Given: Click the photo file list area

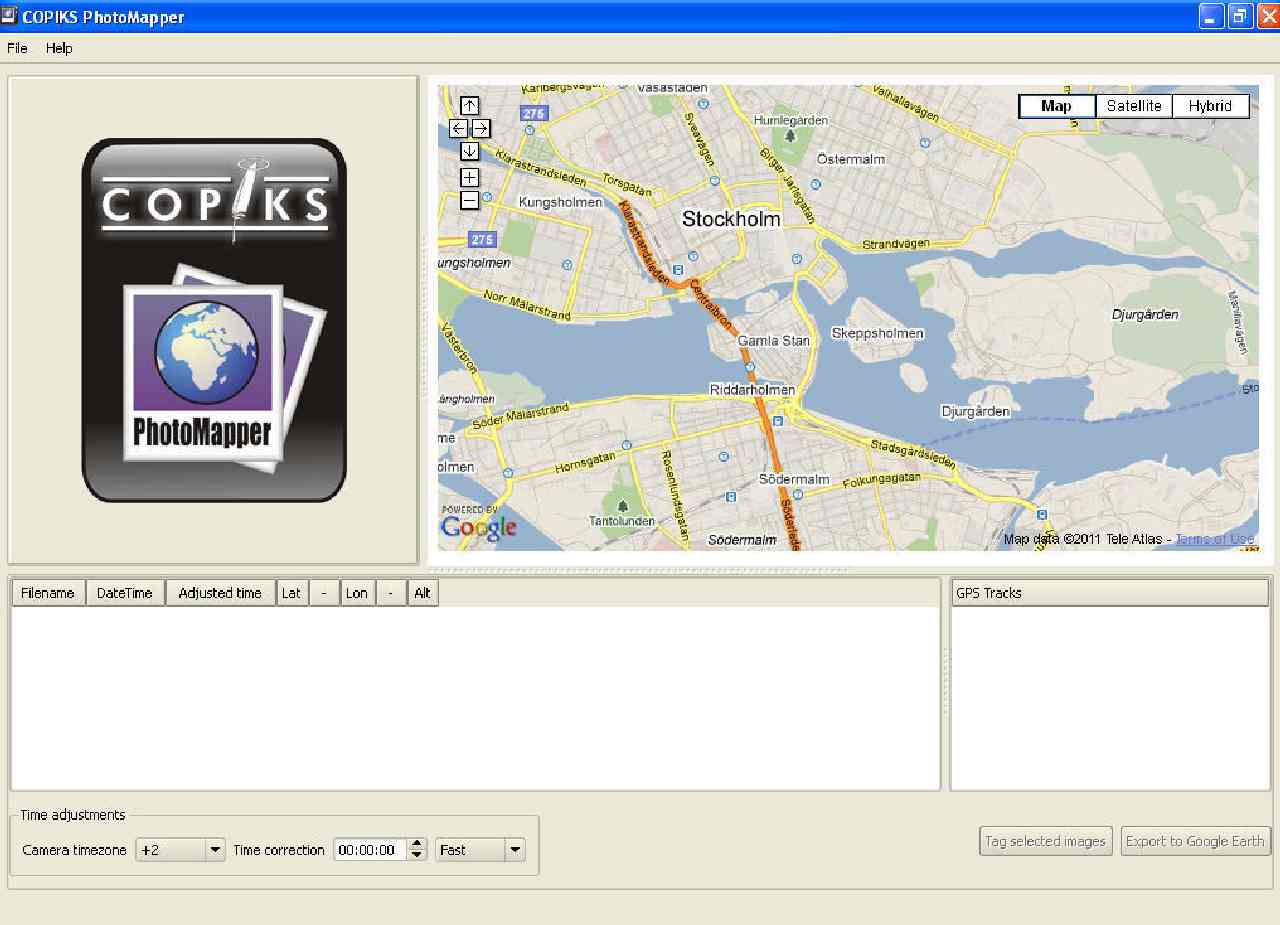Looking at the screenshot, I should tap(476, 698).
